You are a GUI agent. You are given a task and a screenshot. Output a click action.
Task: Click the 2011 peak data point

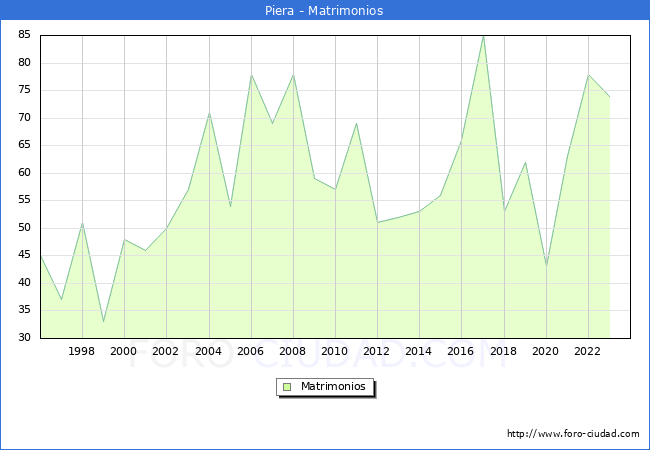[x=356, y=124]
